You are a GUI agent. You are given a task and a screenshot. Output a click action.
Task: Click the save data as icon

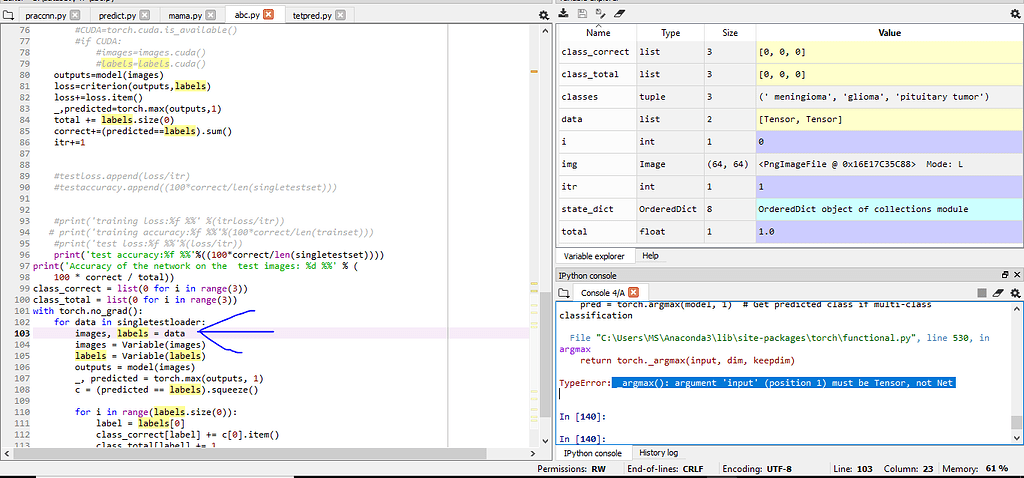pos(600,14)
